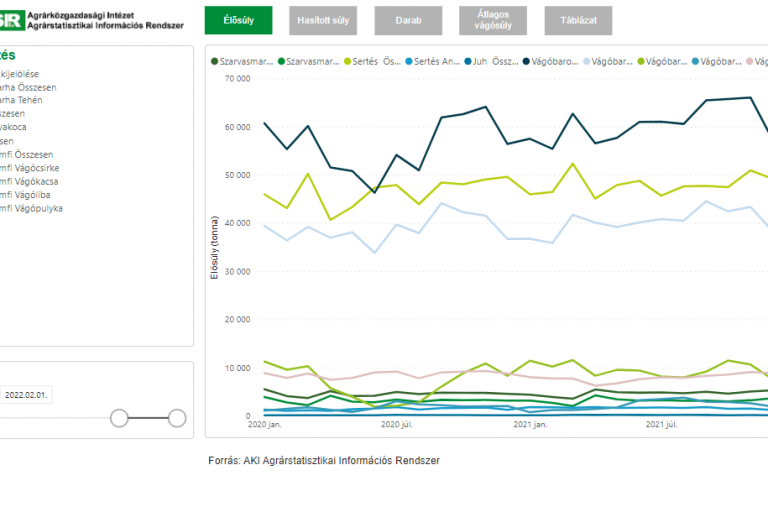This screenshot has width=768, height=512.
Task: Switch to the Hasított súly tab
Action: point(323,20)
